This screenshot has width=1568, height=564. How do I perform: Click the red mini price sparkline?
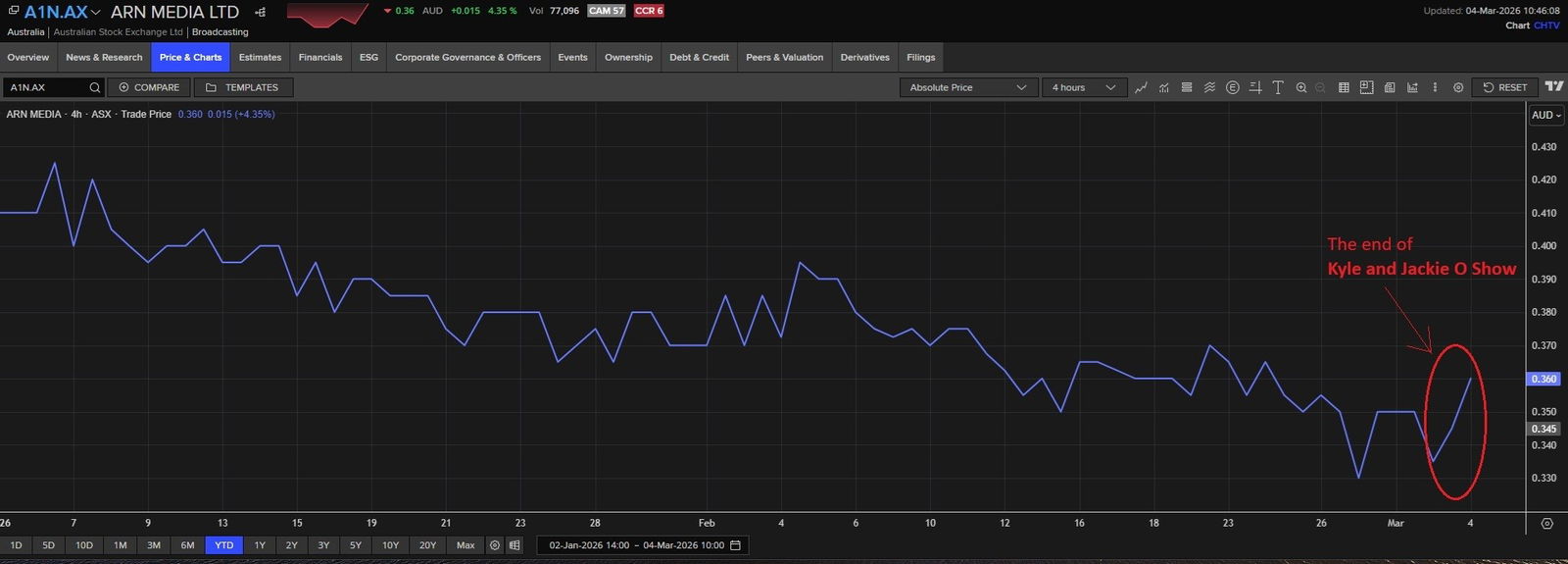pos(327,14)
